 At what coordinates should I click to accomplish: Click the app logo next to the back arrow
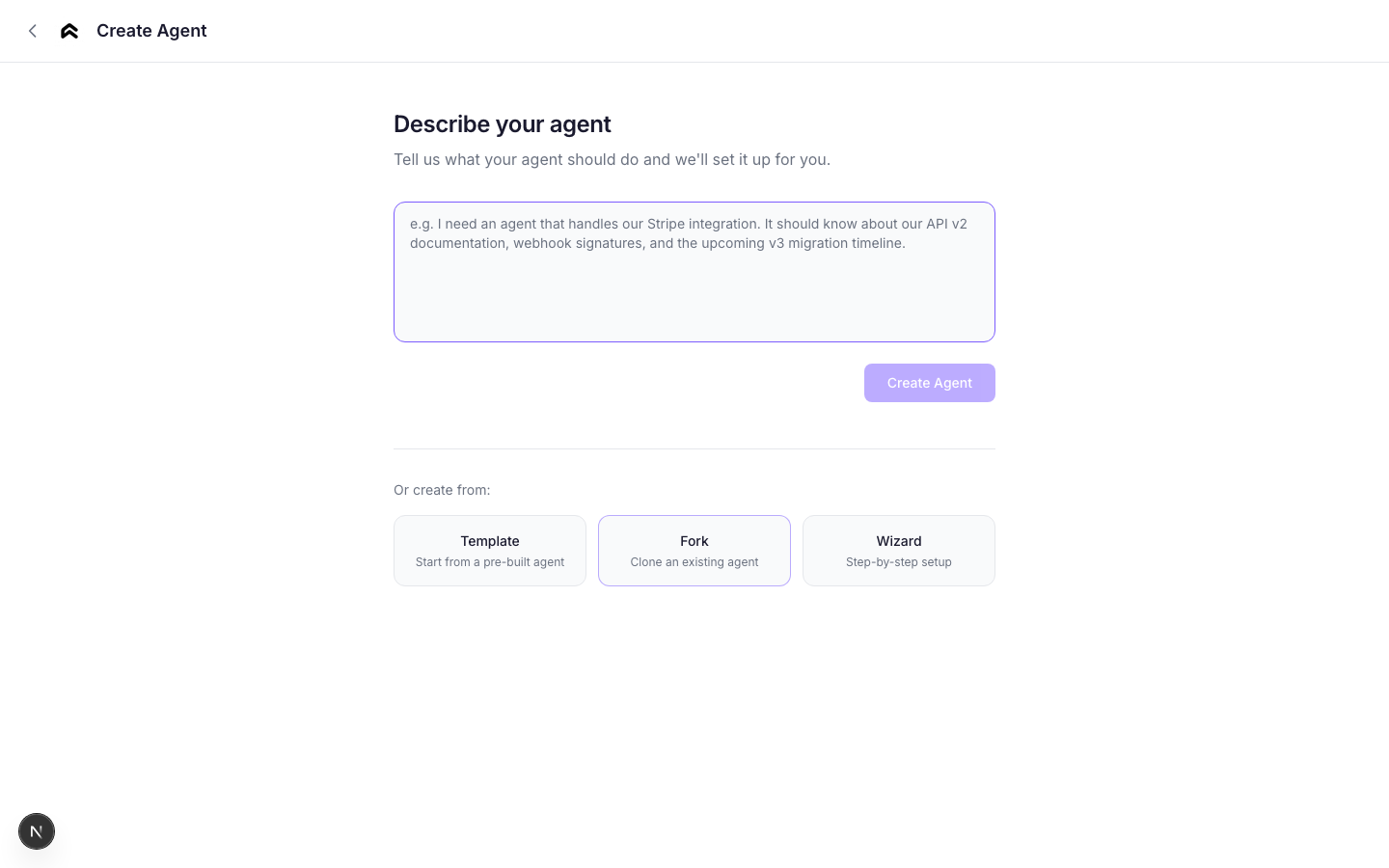pyautogui.click(x=68, y=30)
